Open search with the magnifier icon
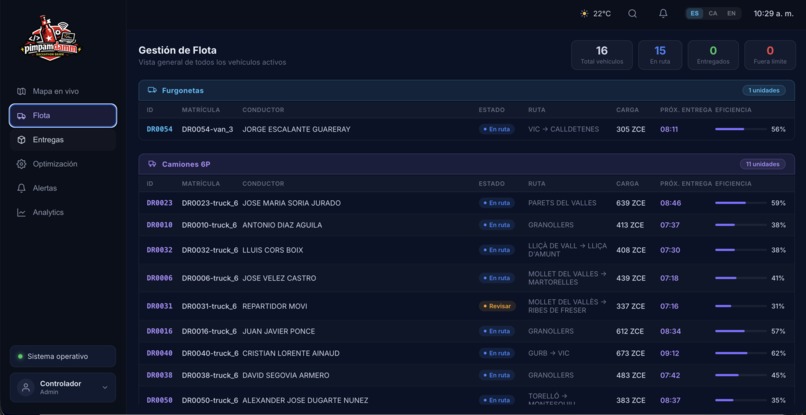 [x=632, y=14]
